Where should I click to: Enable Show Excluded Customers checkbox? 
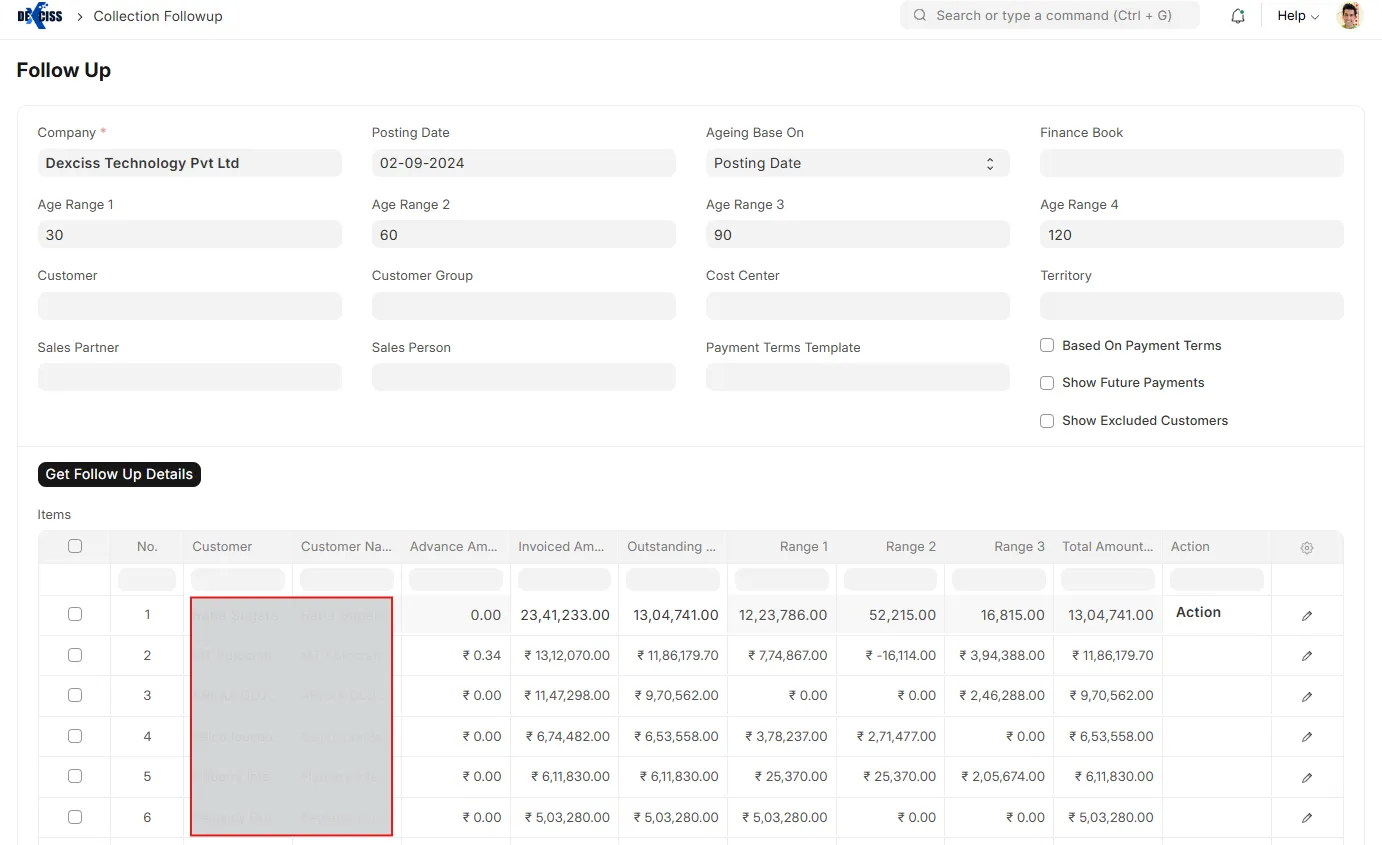(1047, 421)
